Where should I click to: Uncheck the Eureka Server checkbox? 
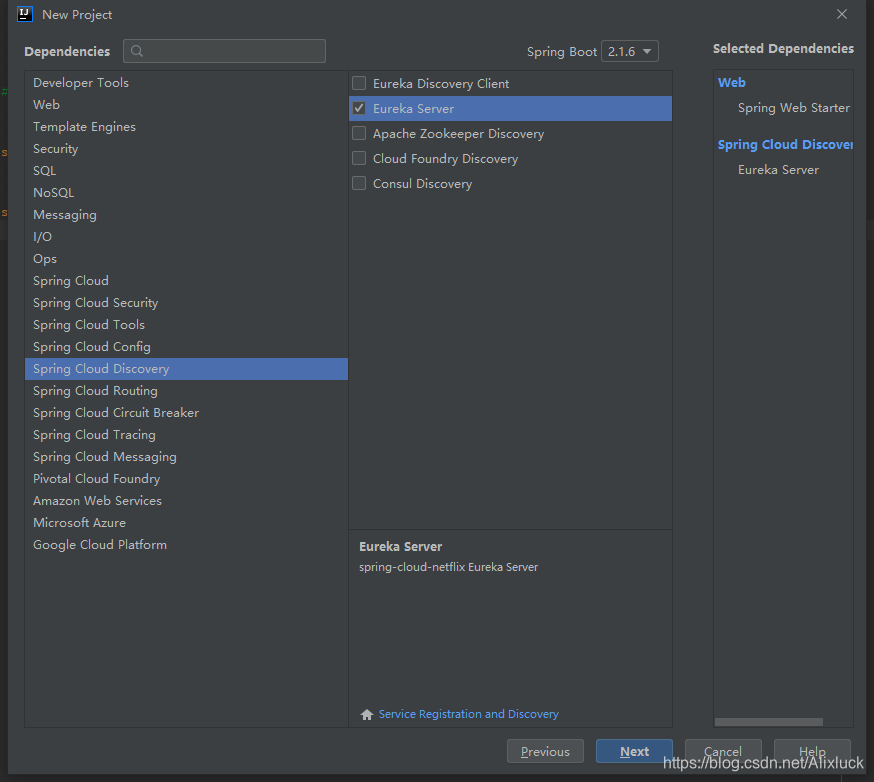[359, 108]
